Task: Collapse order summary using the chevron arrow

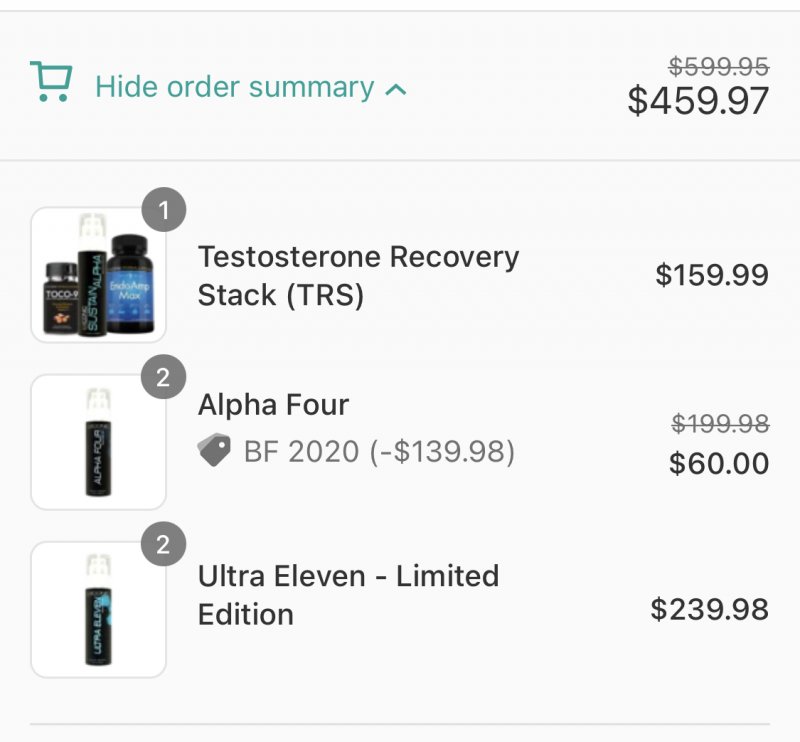Action: [396, 90]
